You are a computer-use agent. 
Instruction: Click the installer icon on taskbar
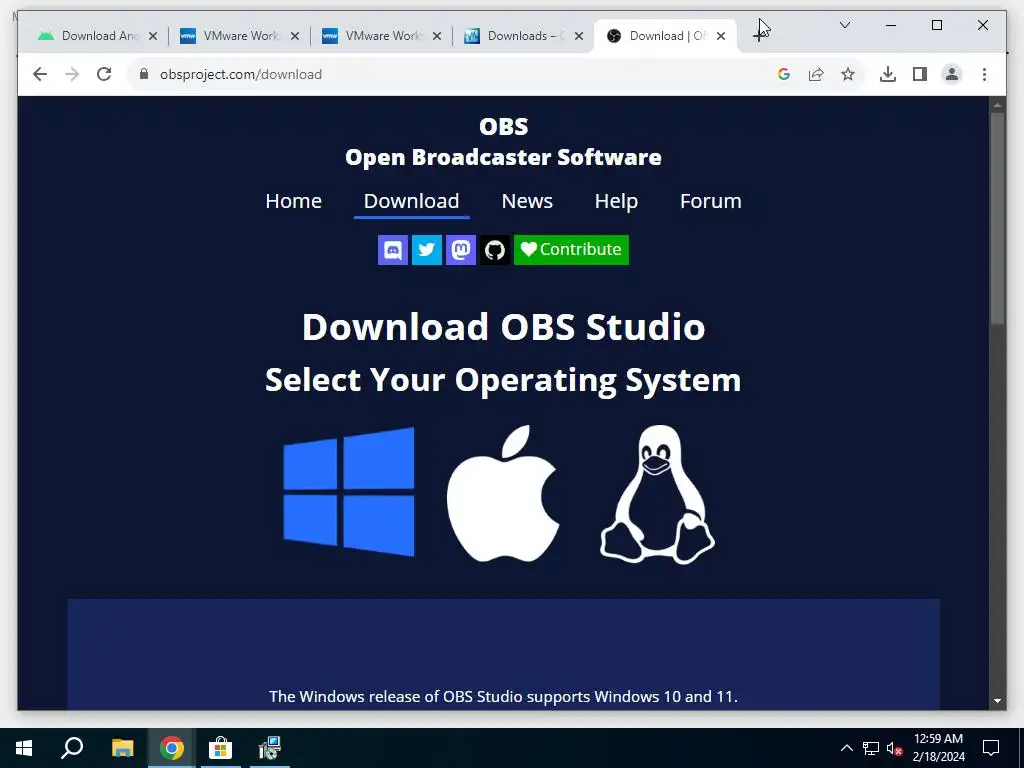click(270, 748)
